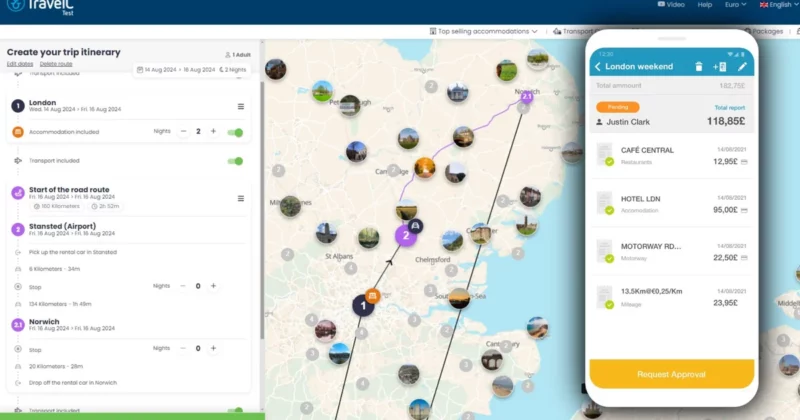Select MOTORWAY RD... expense row
This screenshot has width=800, height=420.
671,252
